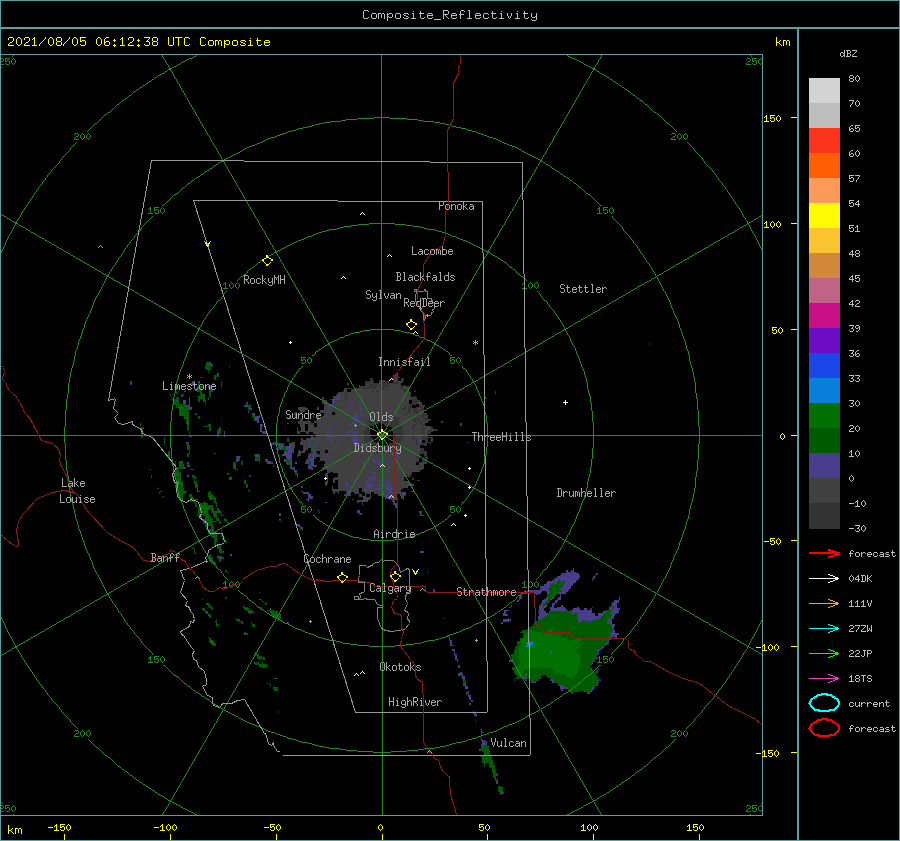The height and width of the screenshot is (841, 900).
Task: Click the Cochrane town label
Action: pyautogui.click(x=327, y=559)
